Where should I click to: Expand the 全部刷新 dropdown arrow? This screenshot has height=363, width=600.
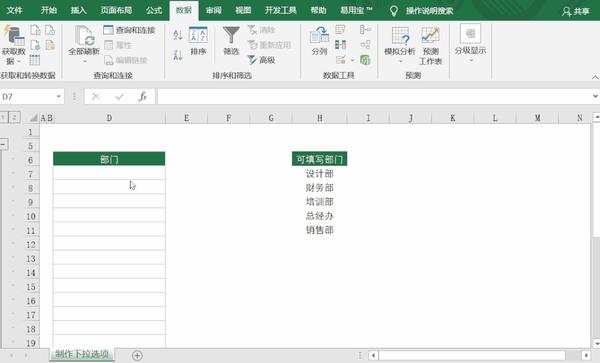pyautogui.click(x=84, y=61)
